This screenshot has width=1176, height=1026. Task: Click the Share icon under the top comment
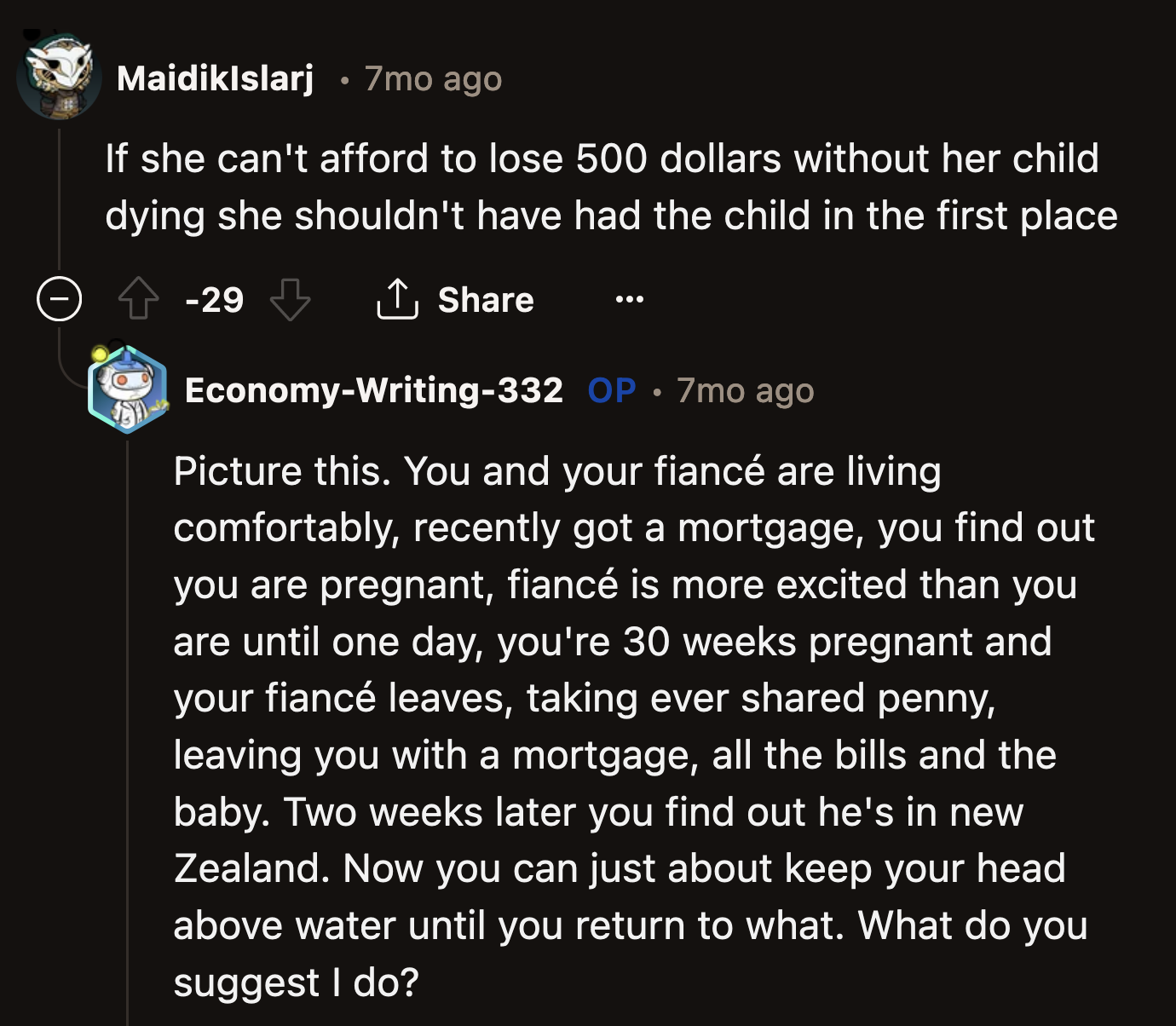[398, 299]
